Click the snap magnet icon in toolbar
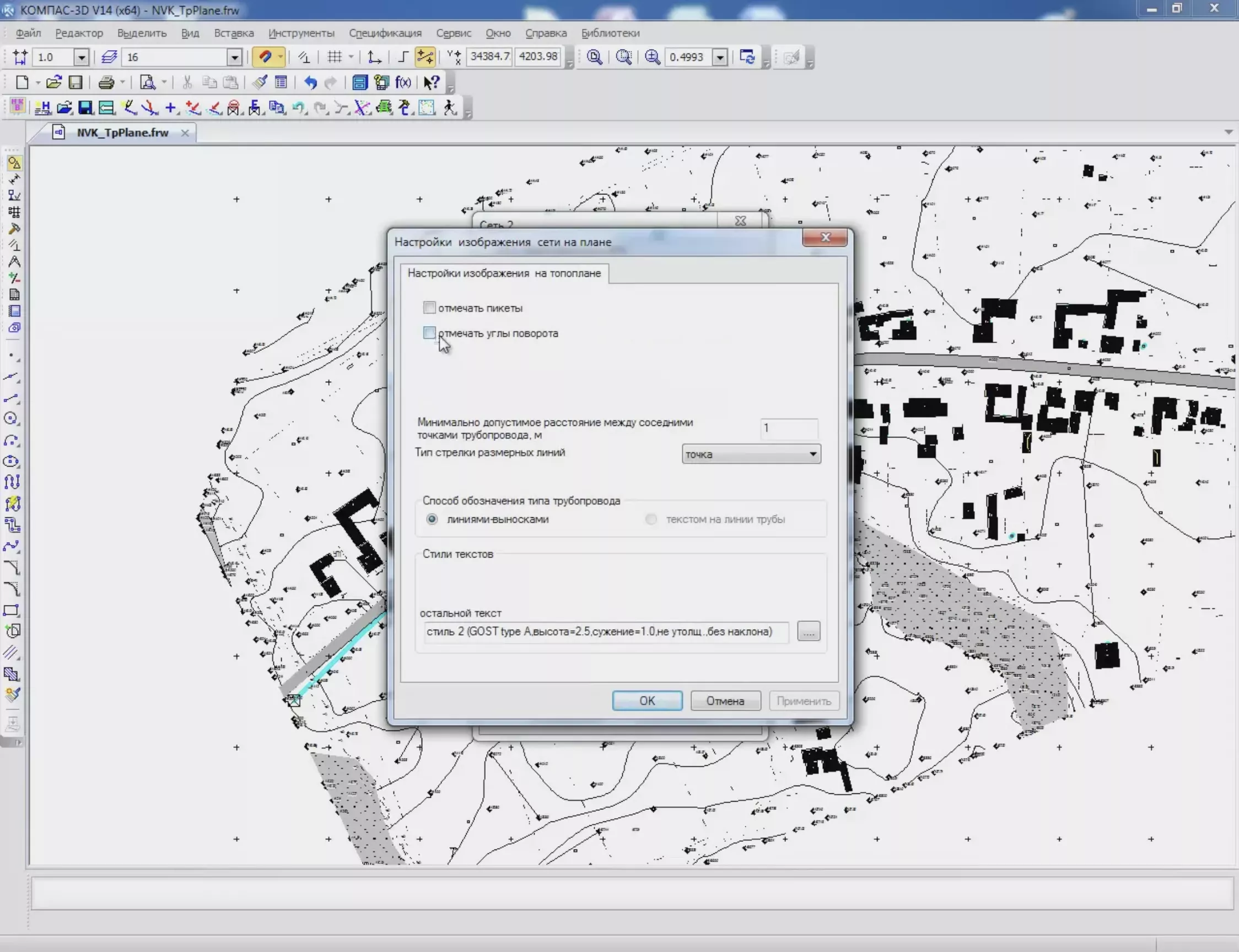1239x952 pixels. (265, 57)
